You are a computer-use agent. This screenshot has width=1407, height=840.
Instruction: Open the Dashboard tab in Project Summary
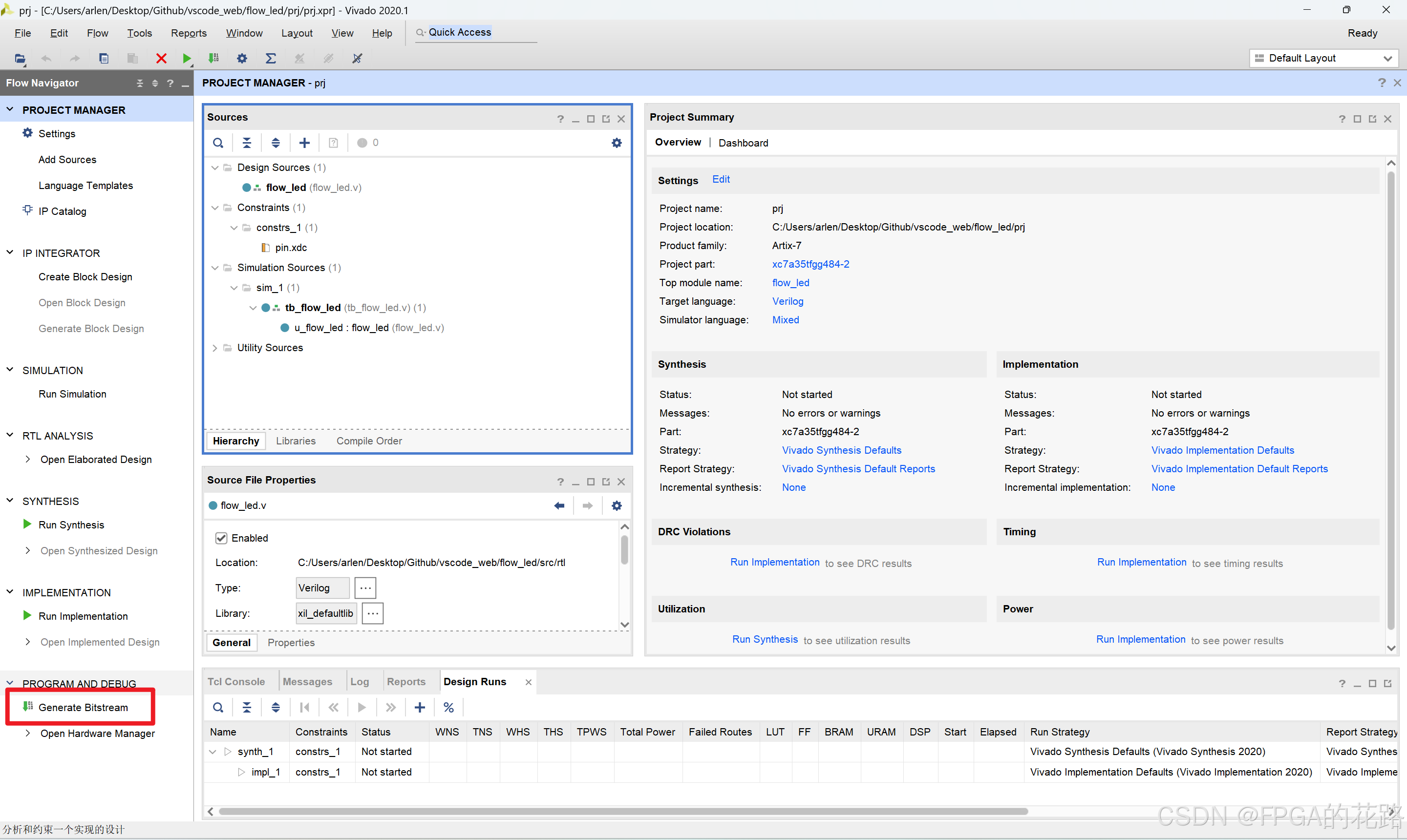(x=744, y=143)
